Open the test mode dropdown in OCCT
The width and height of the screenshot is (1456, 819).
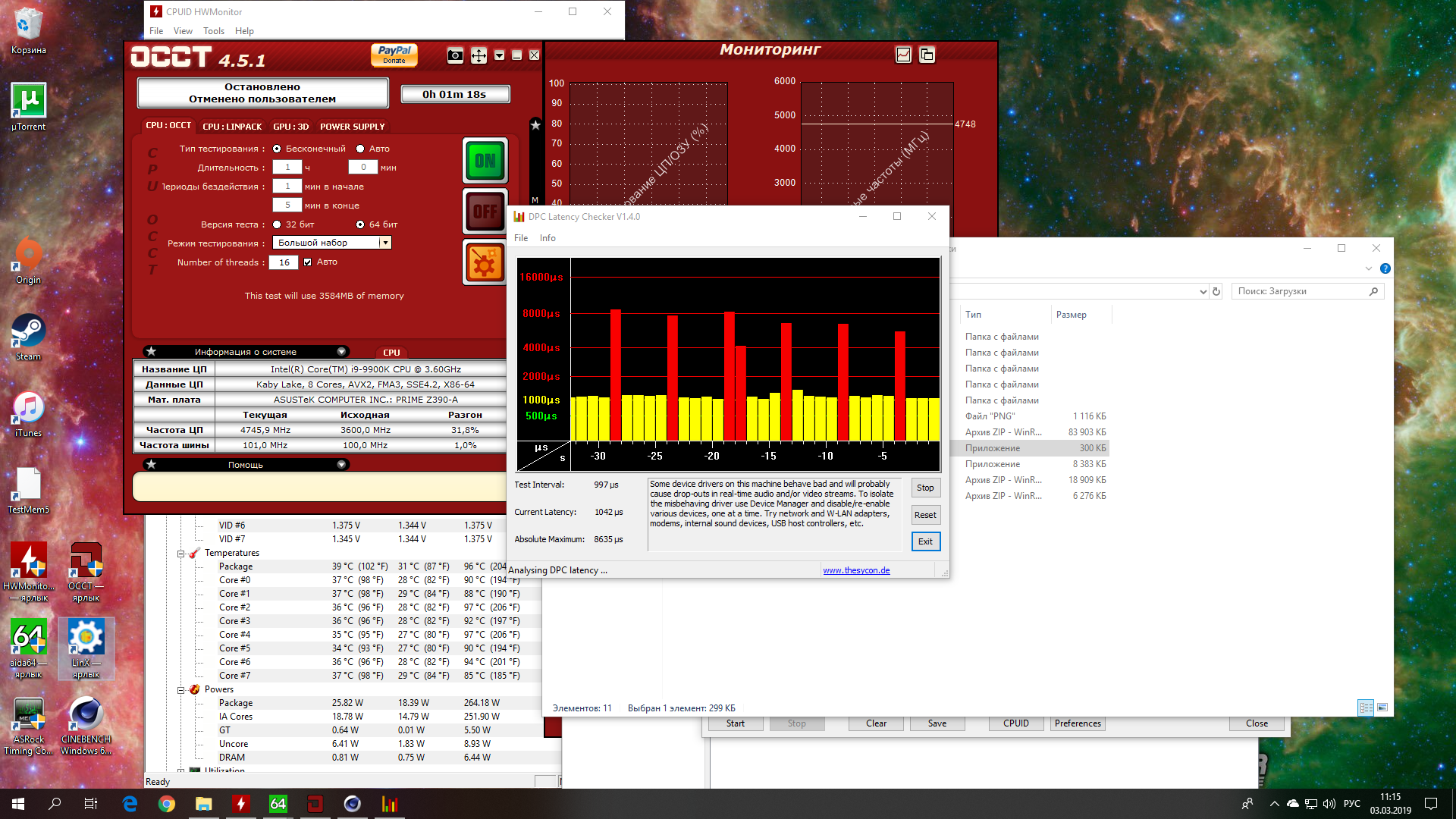(385, 243)
